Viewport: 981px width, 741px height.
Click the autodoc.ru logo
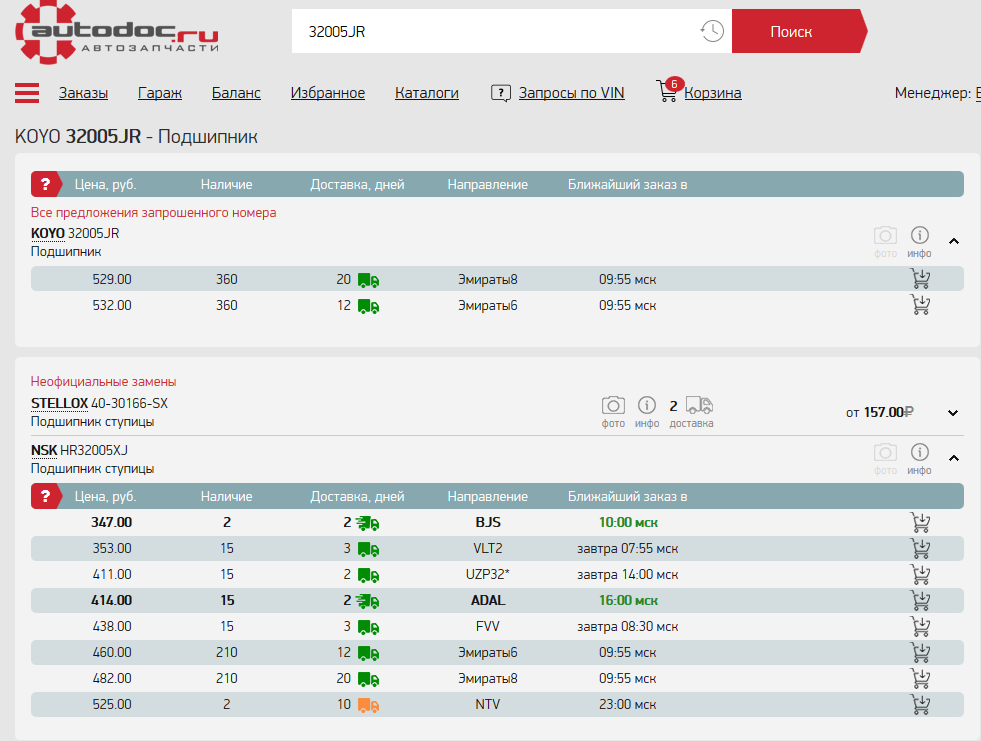(x=116, y=30)
